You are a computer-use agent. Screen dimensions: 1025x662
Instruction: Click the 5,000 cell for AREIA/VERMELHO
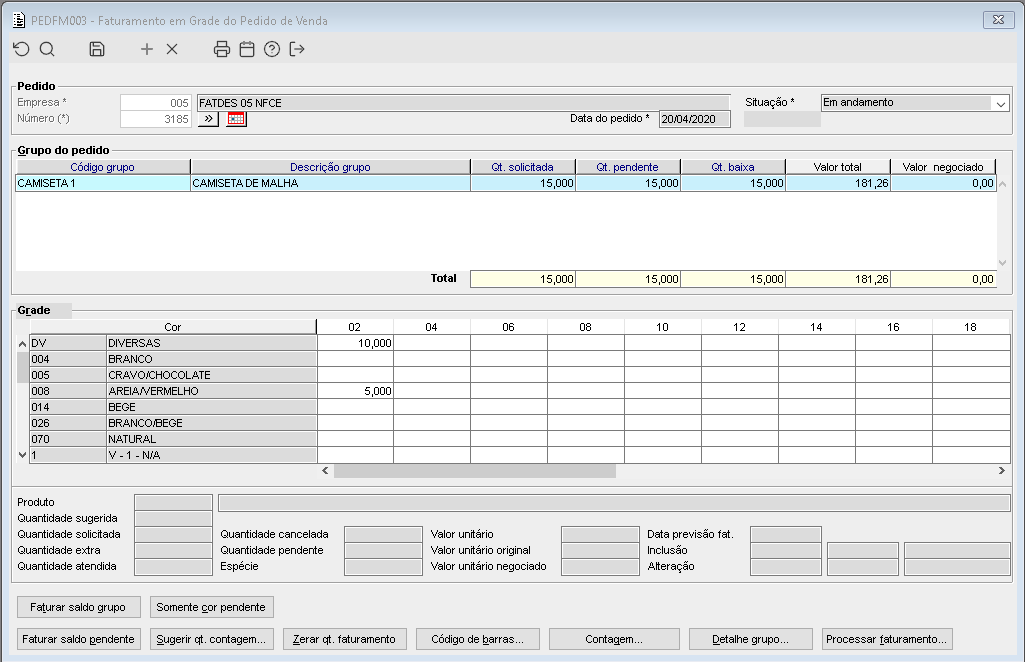355,391
